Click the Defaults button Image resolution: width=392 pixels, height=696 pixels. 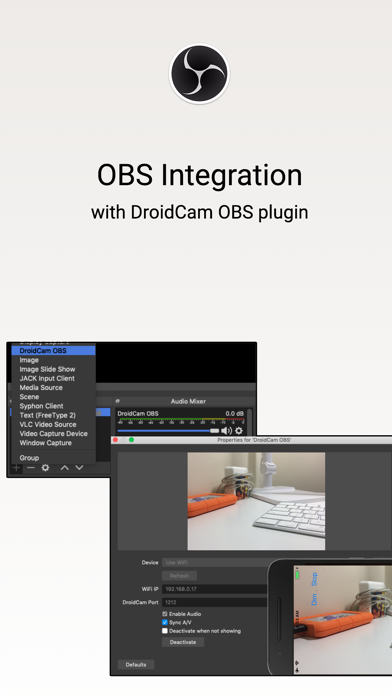point(136,664)
